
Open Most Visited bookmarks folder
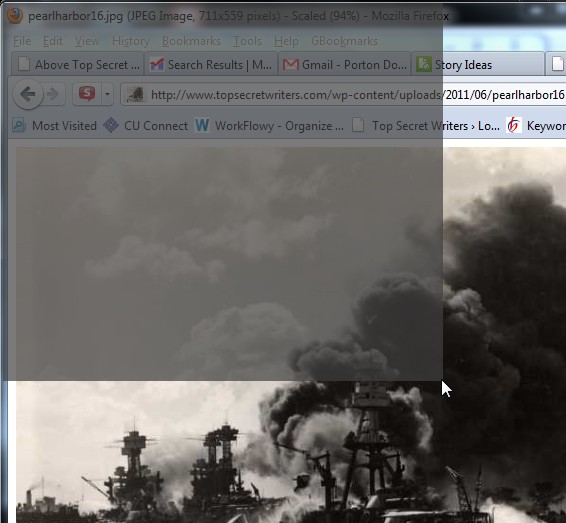click(x=54, y=126)
